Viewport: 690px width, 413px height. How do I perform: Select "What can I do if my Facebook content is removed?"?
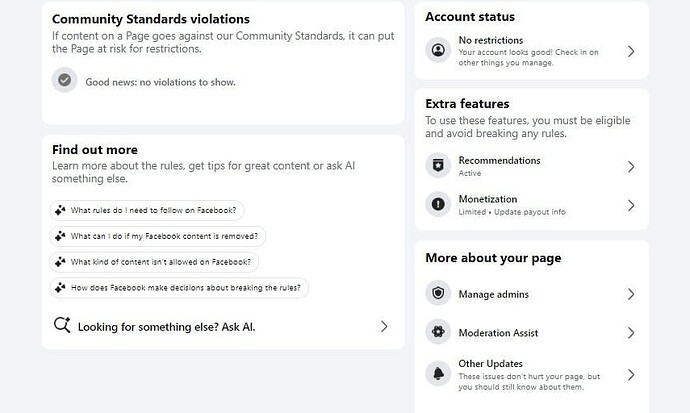pos(158,236)
